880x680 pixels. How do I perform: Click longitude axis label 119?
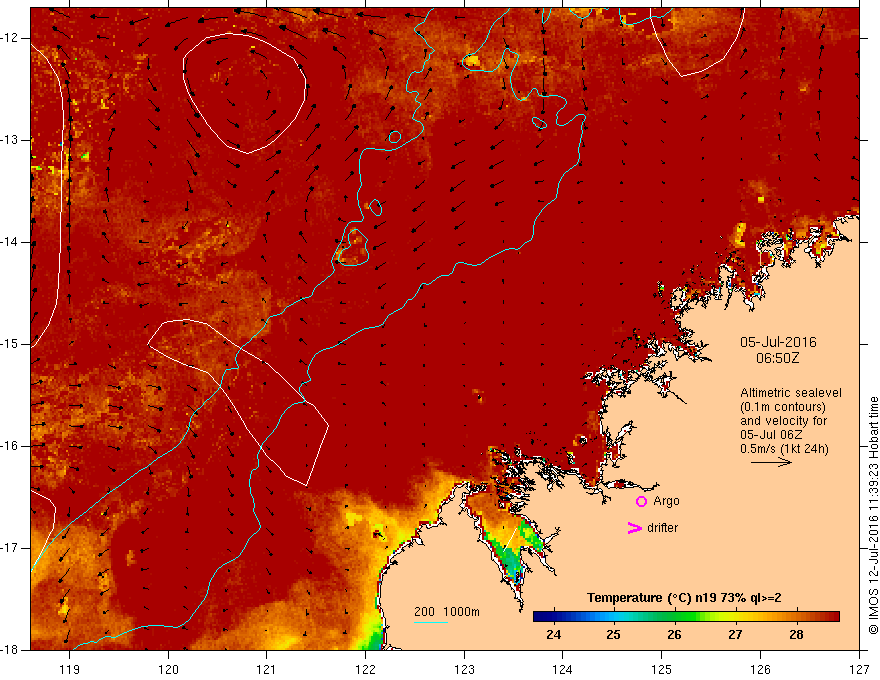click(70, 669)
